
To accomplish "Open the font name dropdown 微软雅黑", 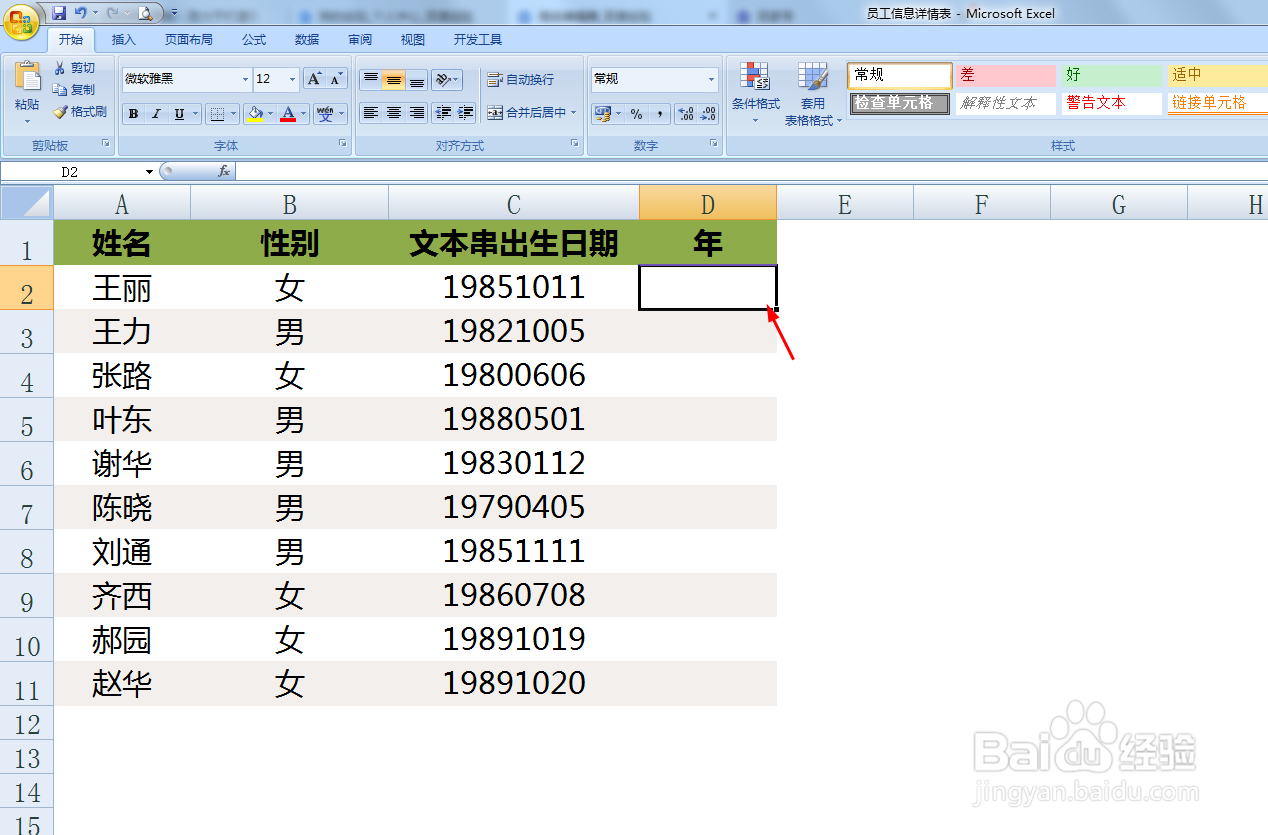I will click(x=246, y=79).
